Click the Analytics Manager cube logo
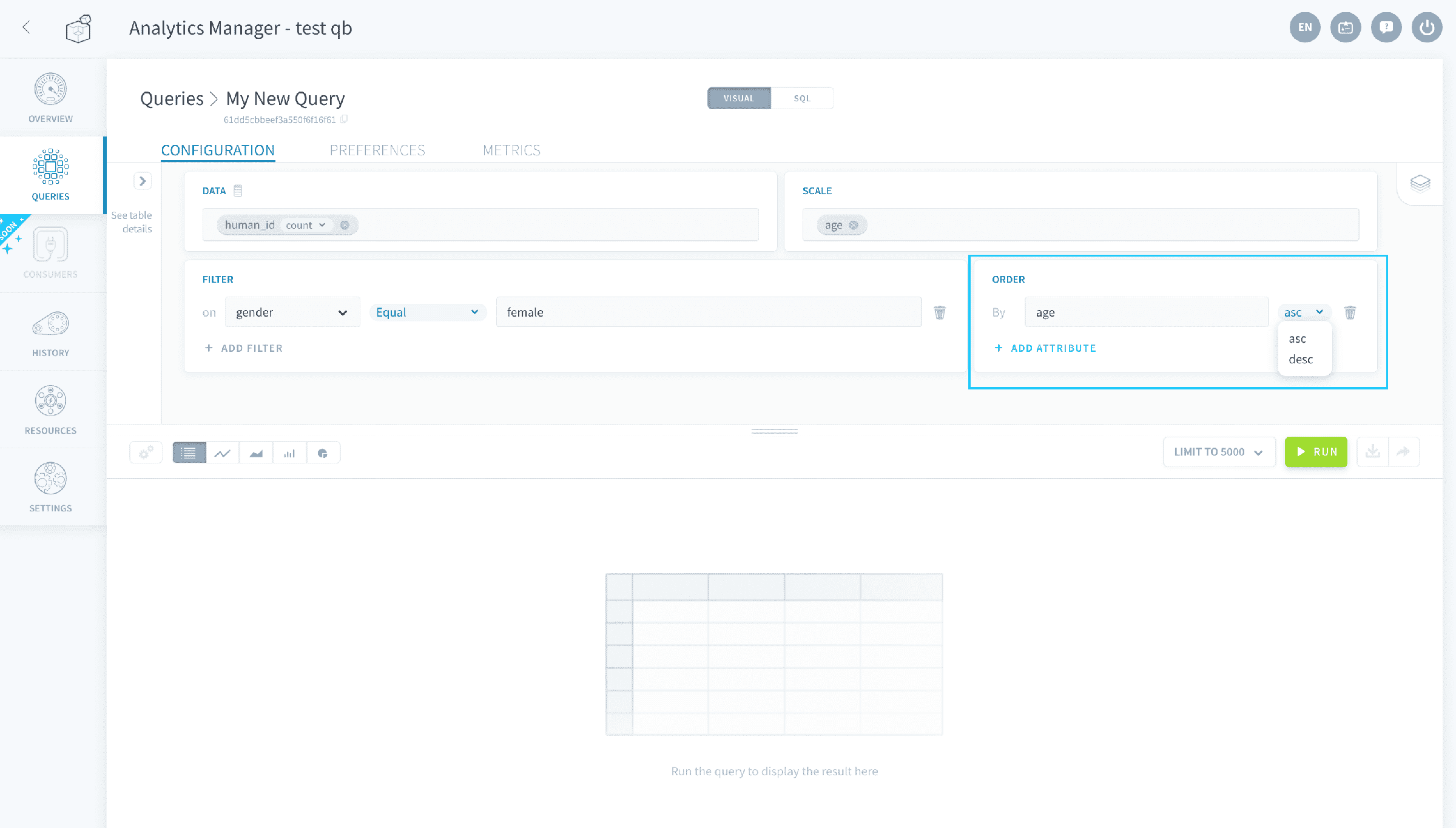The image size is (1456, 828). 79,29
